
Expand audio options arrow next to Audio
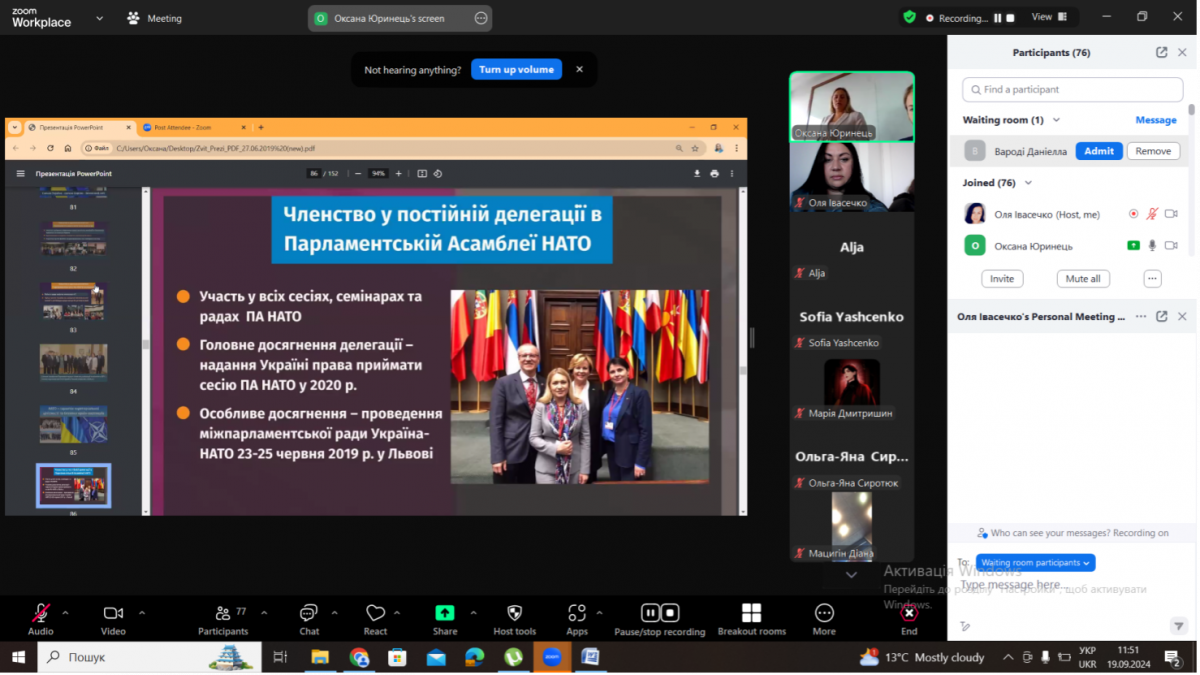[x=66, y=612]
